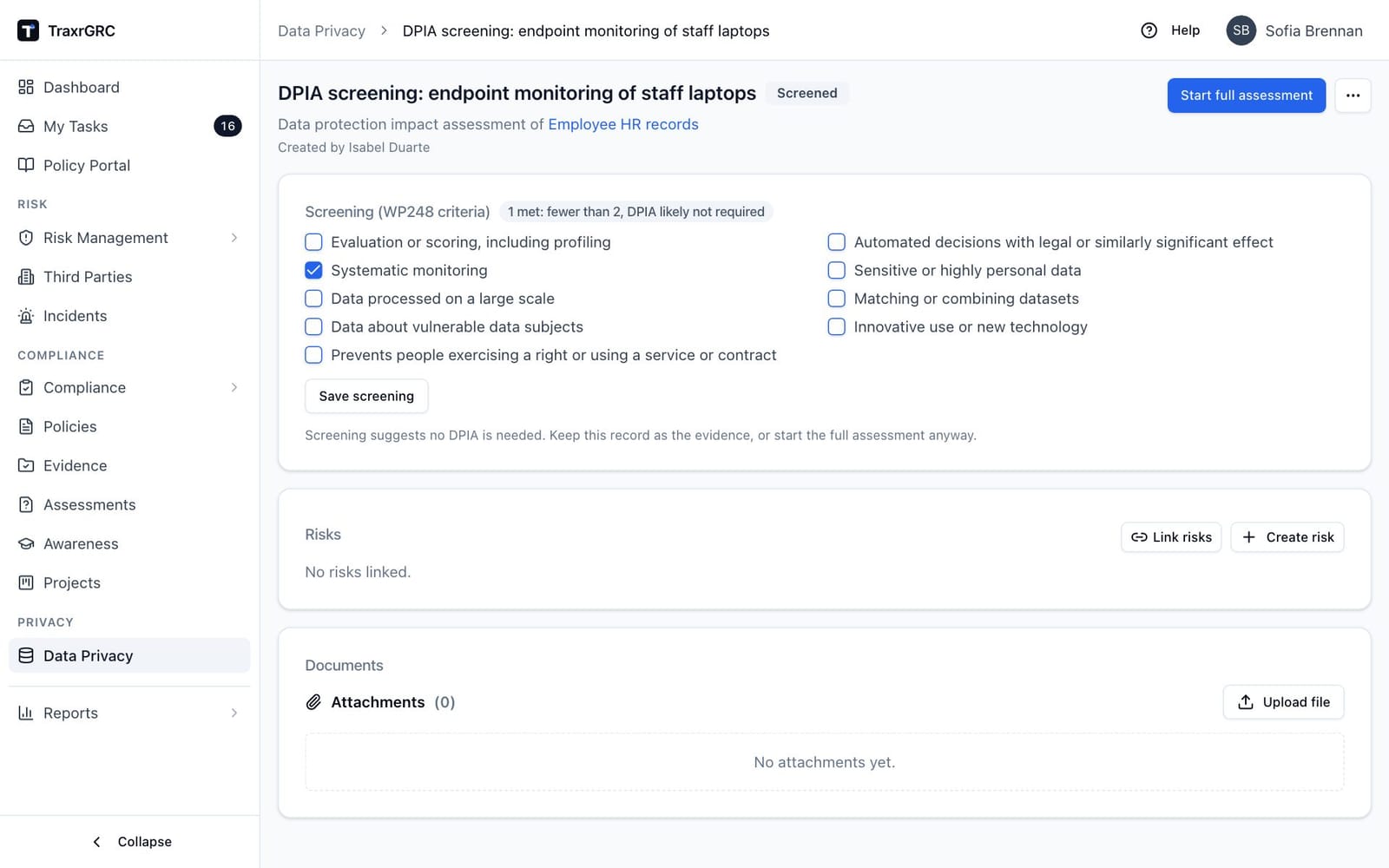Open the more actions ellipsis menu
The width and height of the screenshot is (1389, 868).
[x=1353, y=95]
